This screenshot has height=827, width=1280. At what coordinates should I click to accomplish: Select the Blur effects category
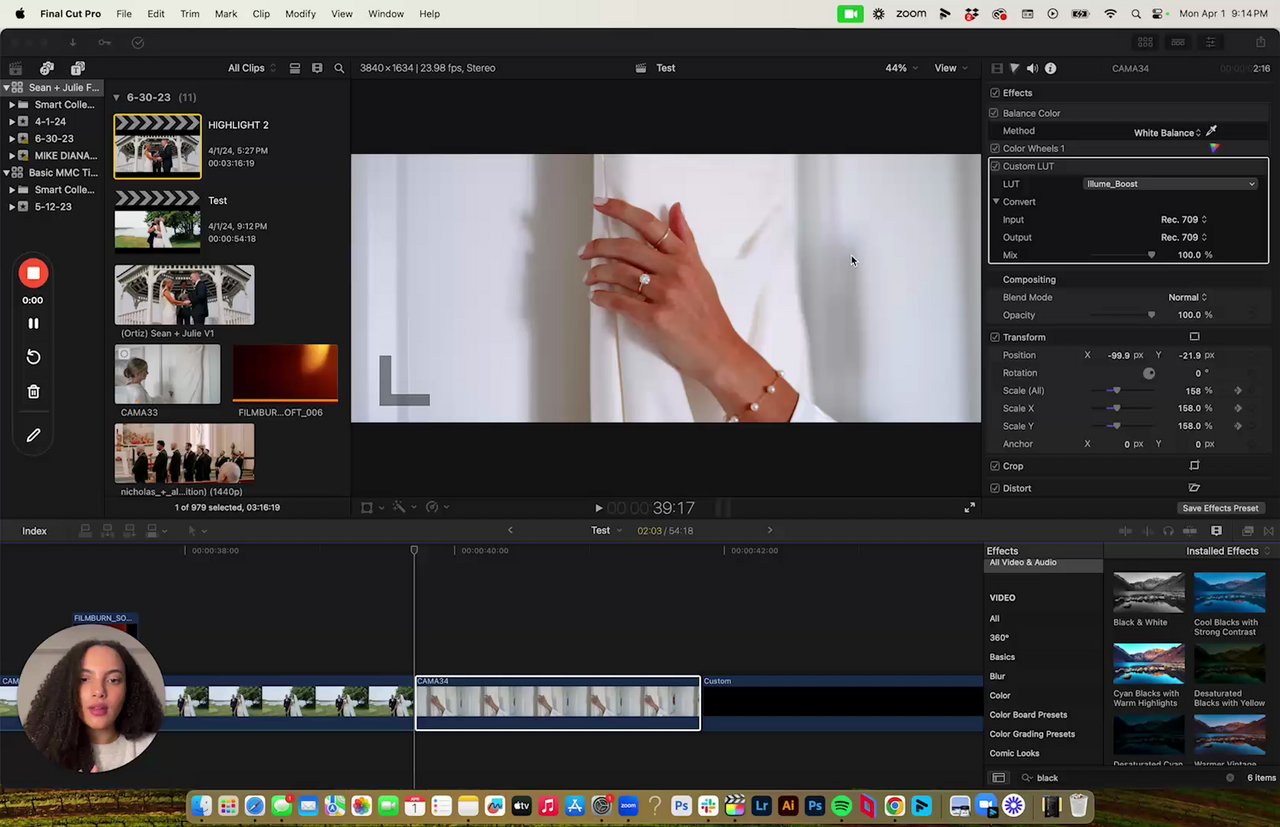click(997, 676)
